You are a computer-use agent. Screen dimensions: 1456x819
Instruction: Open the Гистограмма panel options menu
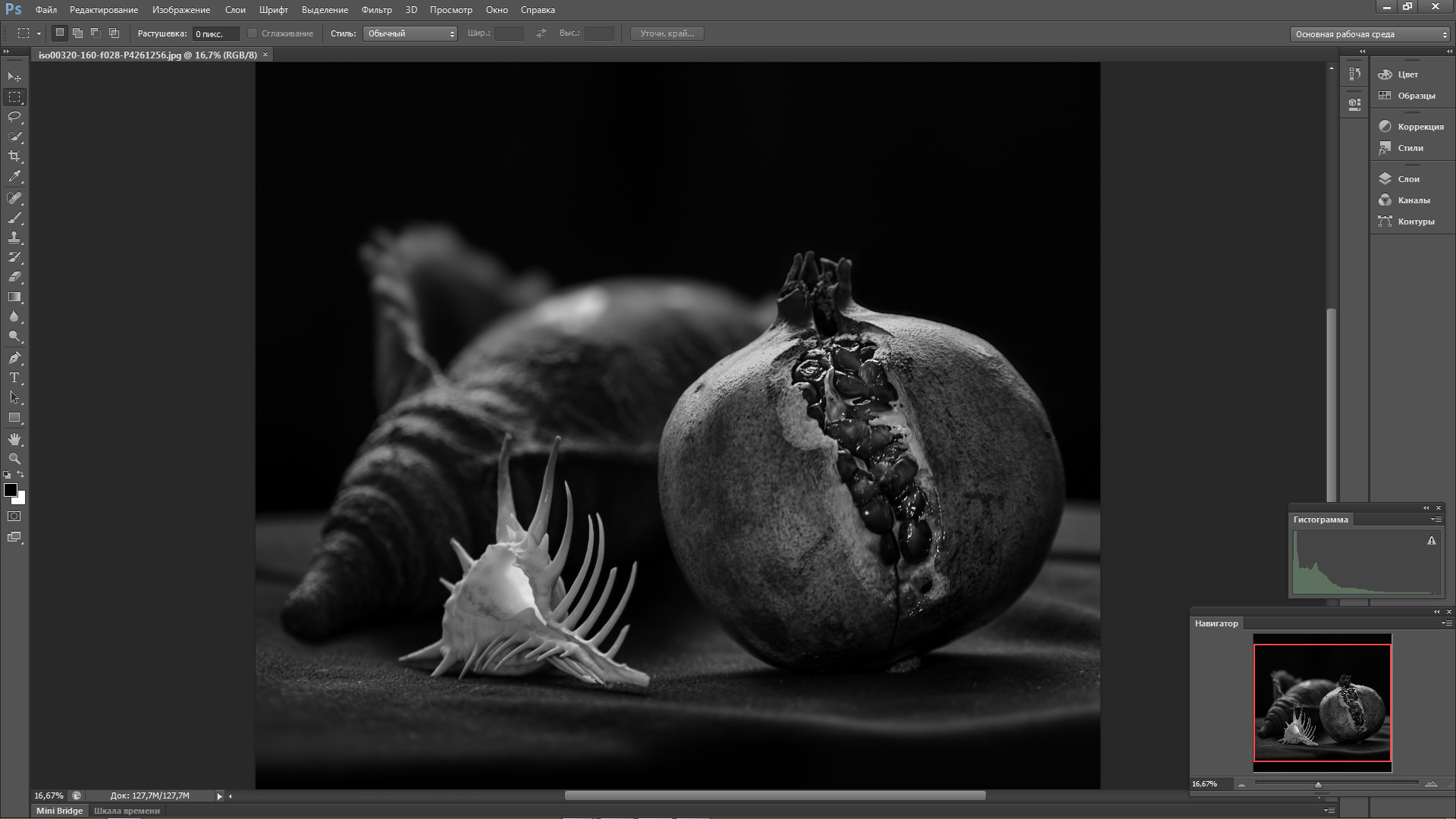[1436, 519]
